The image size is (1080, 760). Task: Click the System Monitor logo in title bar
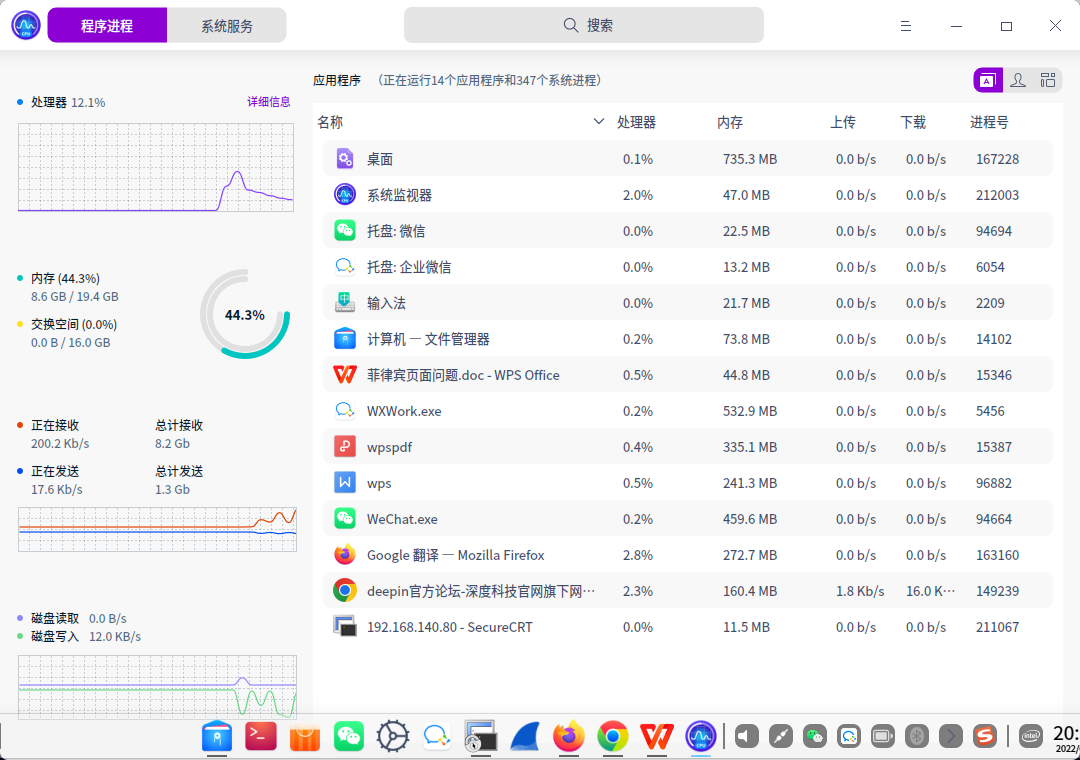[x=26, y=25]
